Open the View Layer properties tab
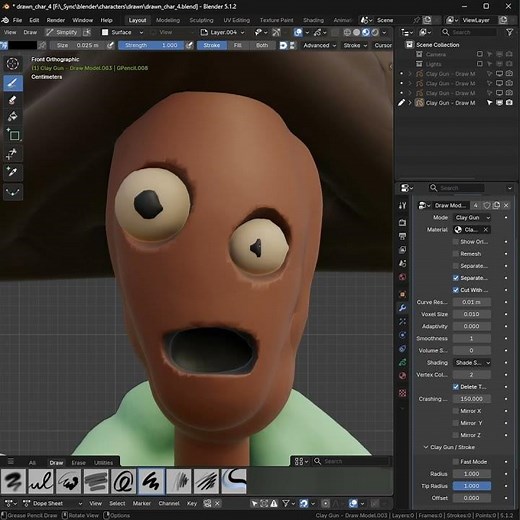 (402, 250)
